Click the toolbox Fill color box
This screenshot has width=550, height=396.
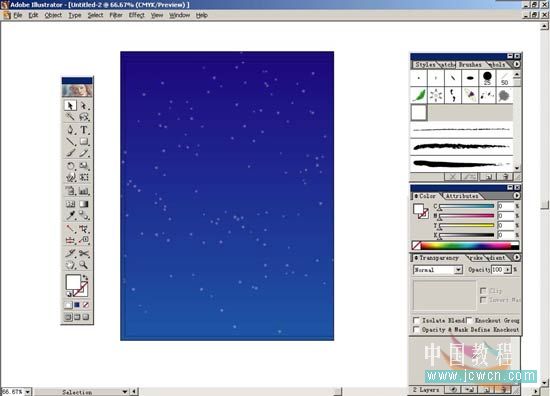pyautogui.click(x=72, y=281)
